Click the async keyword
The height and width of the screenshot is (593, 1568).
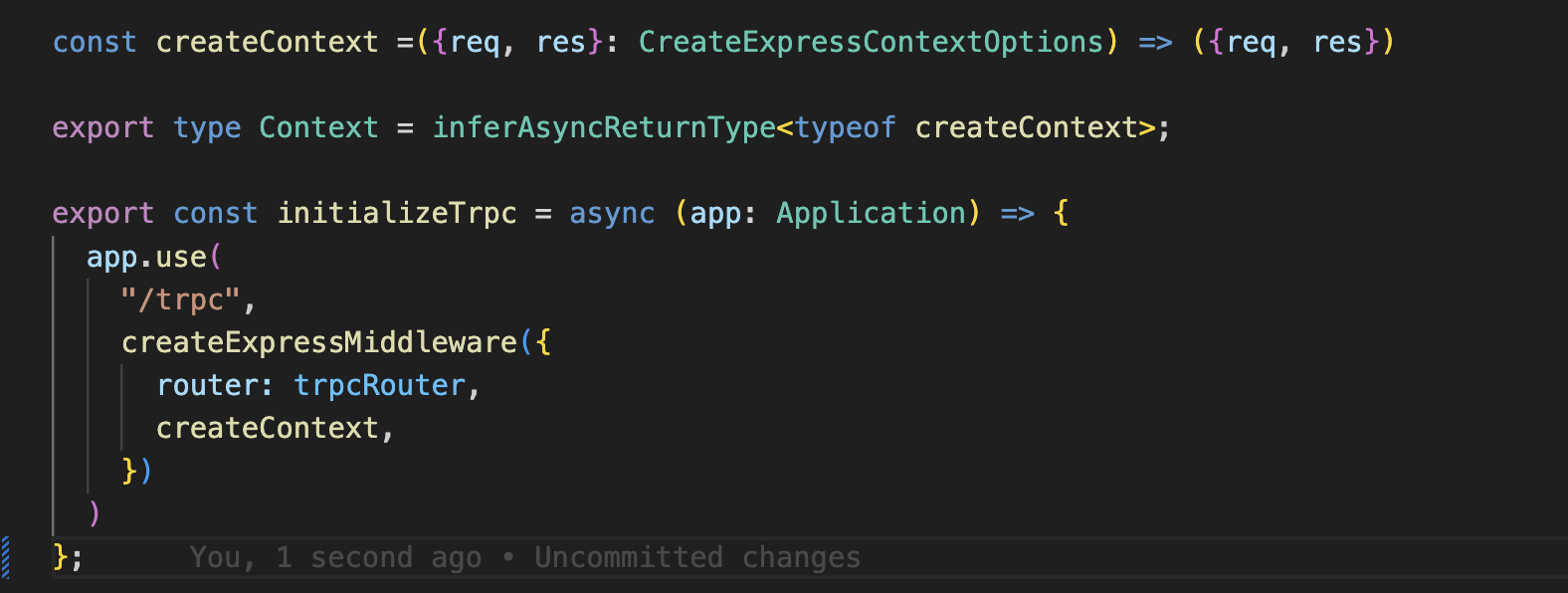[612, 213]
